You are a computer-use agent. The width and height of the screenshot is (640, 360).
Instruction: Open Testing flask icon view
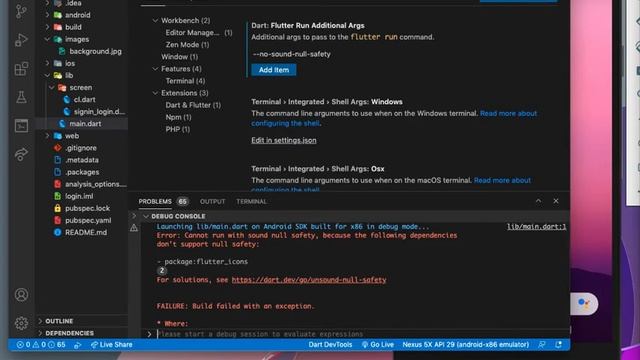21,97
